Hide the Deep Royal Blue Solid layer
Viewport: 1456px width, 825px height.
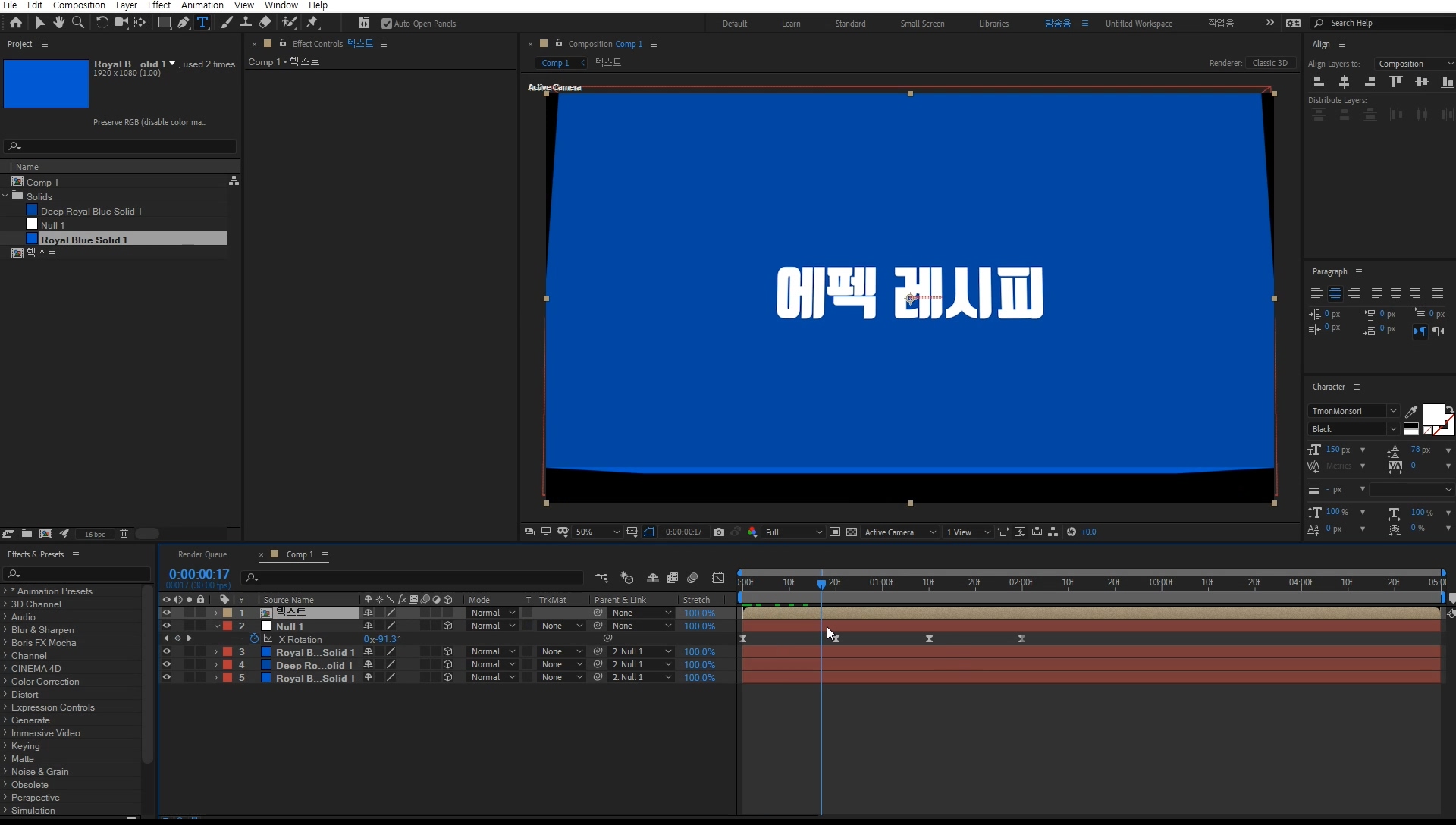point(166,665)
